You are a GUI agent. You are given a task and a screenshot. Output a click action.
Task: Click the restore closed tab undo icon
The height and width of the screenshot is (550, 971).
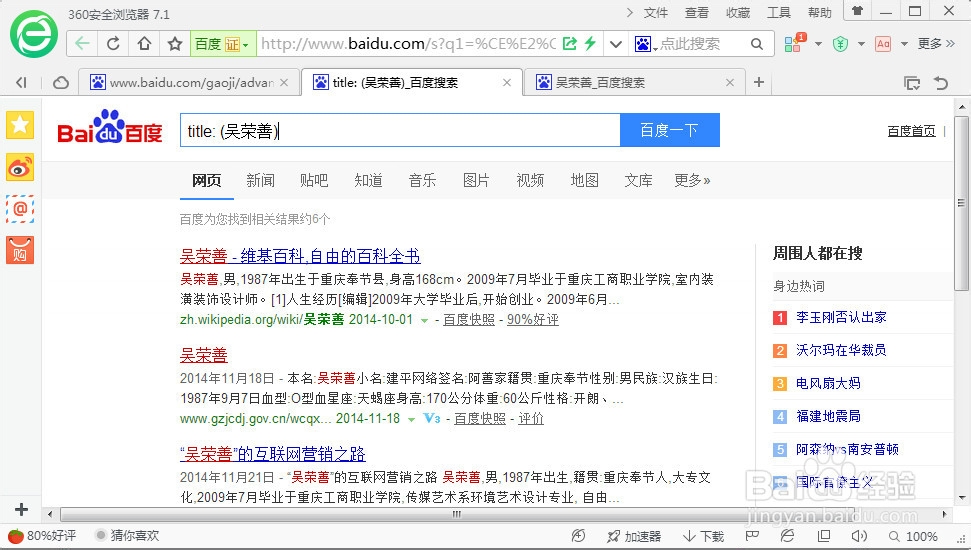[x=941, y=83]
